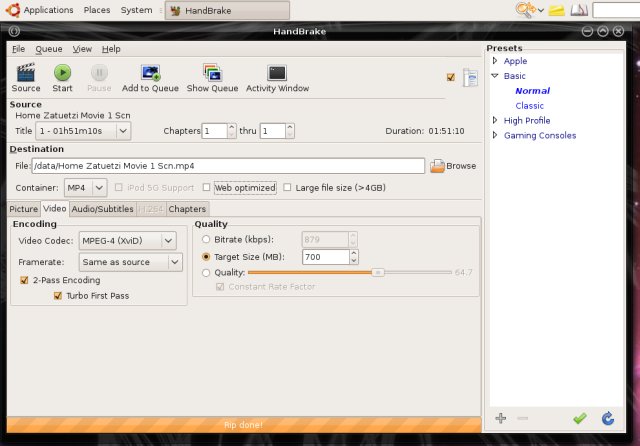
Task: Select the Bitrate (kbps) radio button
Action: [x=206, y=239]
